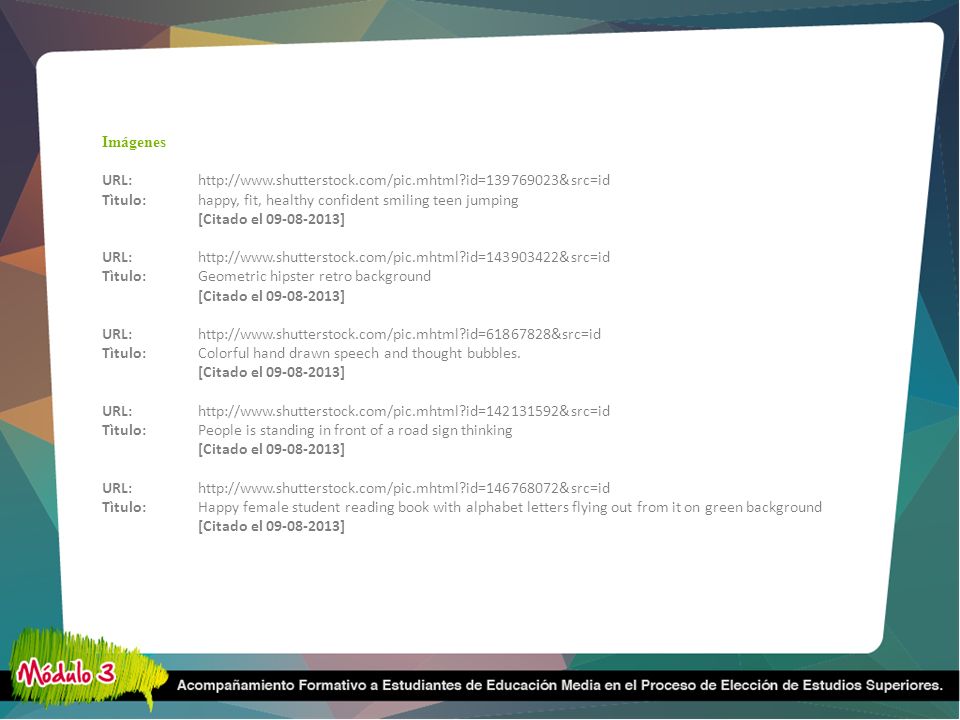
Task: Click the Shutterstock URL with id=139769023
Action: (403, 180)
